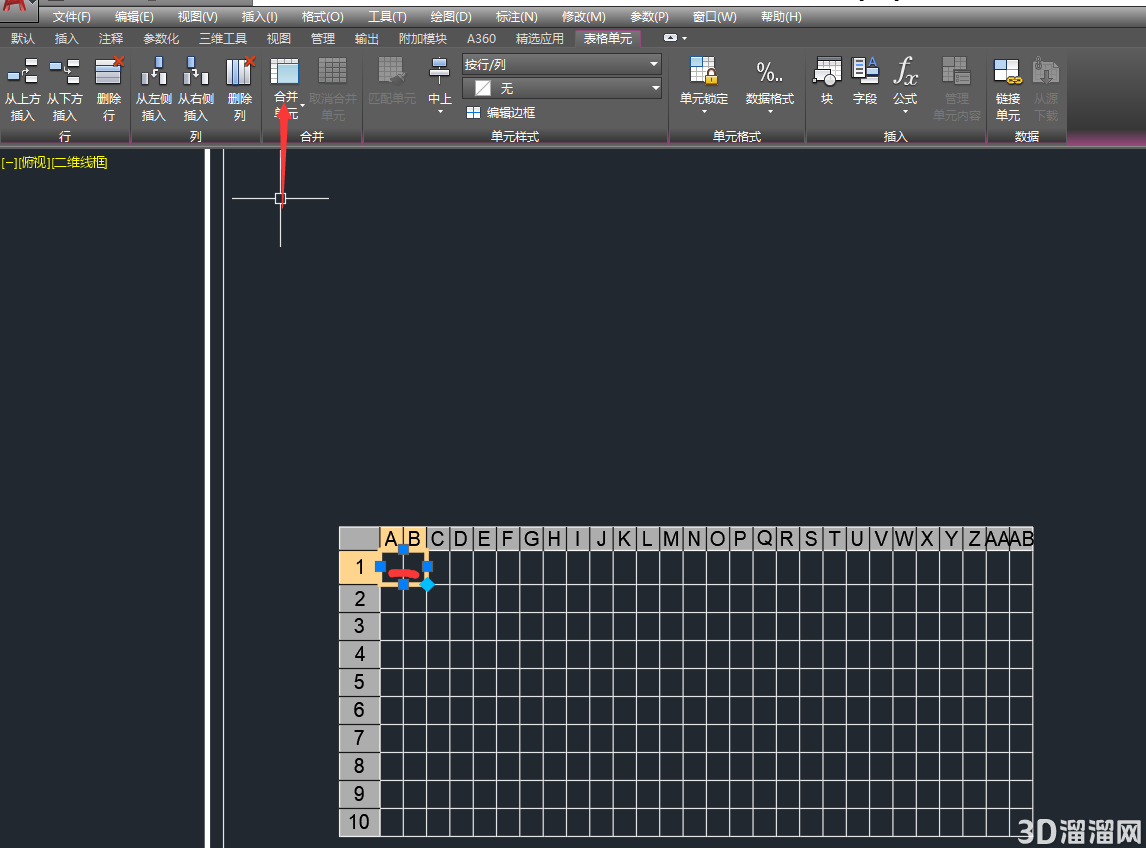Select table row header 5
The height and width of the screenshot is (848, 1146).
click(359, 682)
